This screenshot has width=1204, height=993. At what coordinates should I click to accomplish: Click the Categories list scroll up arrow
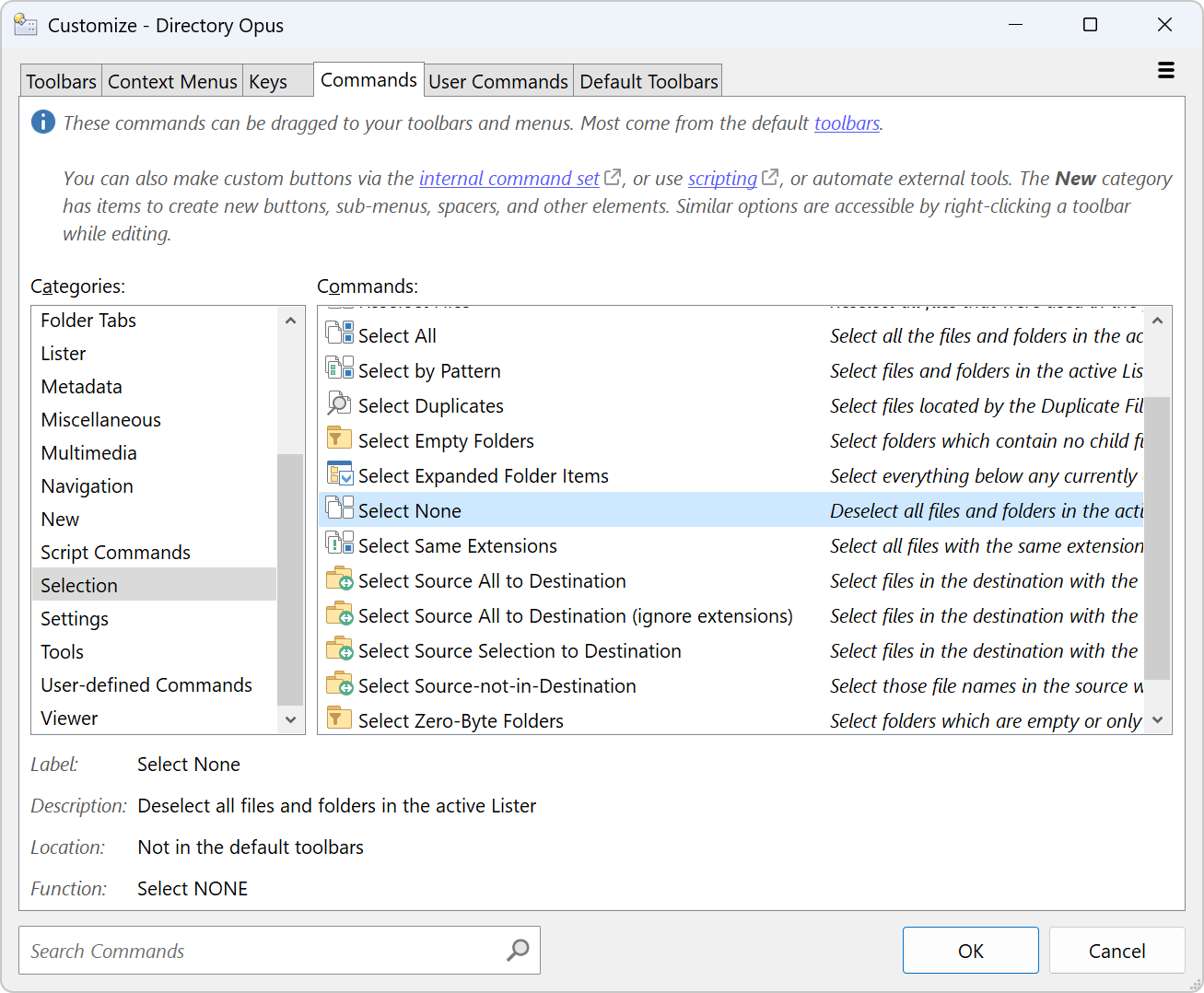point(290,321)
